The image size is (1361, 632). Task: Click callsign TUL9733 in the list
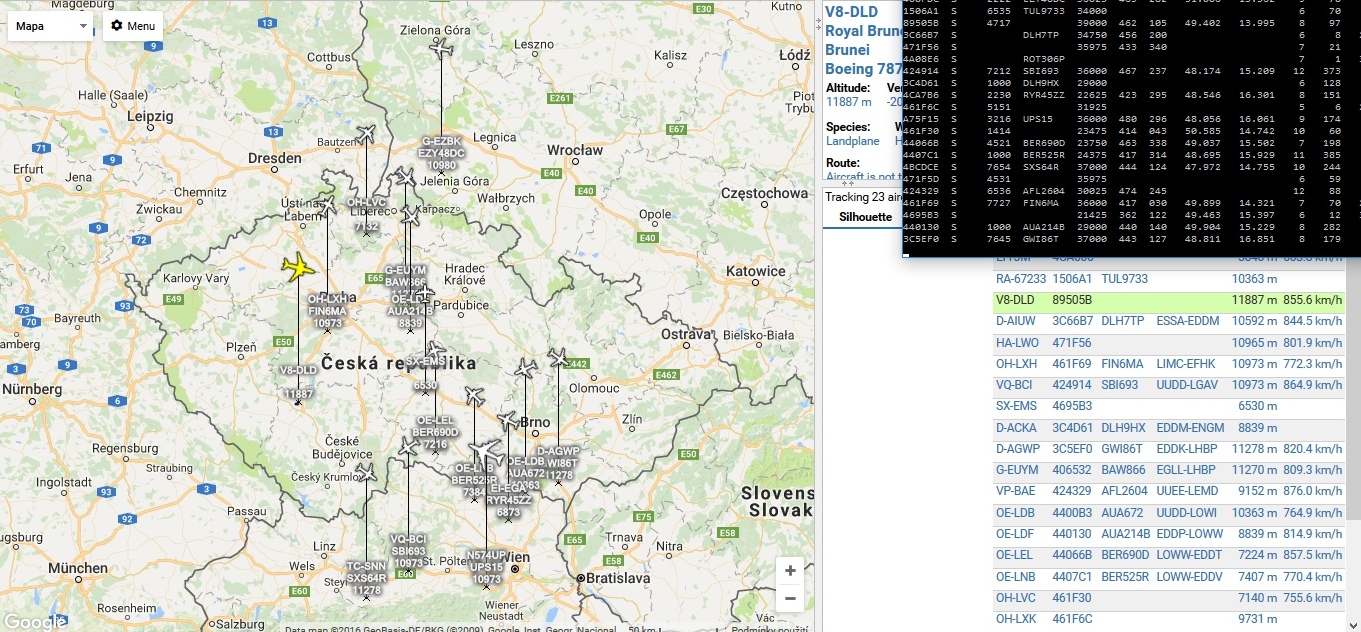1124,279
